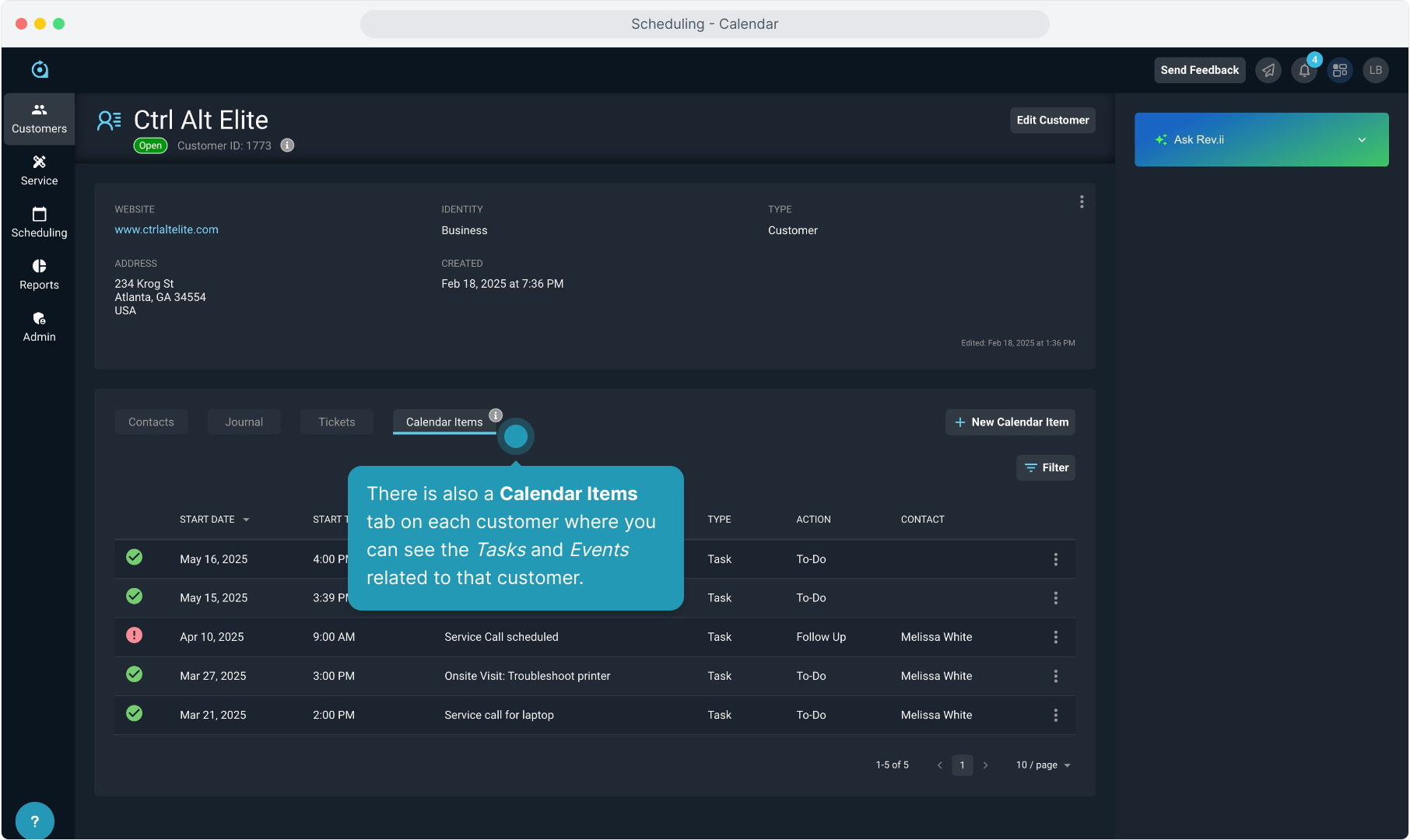1410x840 pixels.
Task: Open the LB user avatar menu
Action: pos(1376,71)
